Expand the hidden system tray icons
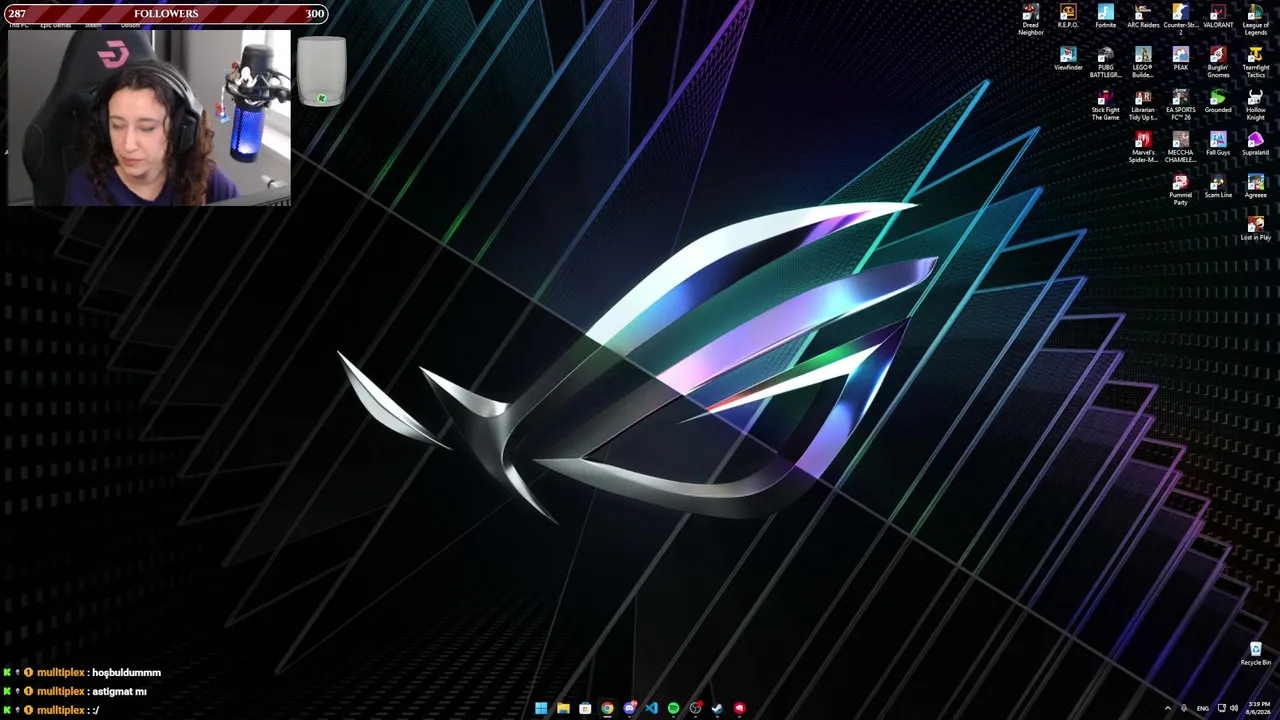The image size is (1280, 720). 1167,708
